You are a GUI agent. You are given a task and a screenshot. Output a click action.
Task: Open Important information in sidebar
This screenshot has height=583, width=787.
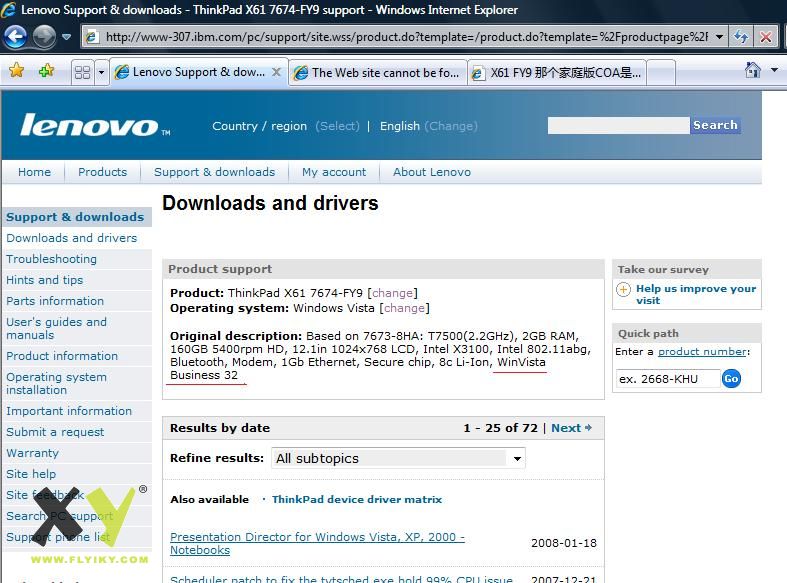coord(69,411)
